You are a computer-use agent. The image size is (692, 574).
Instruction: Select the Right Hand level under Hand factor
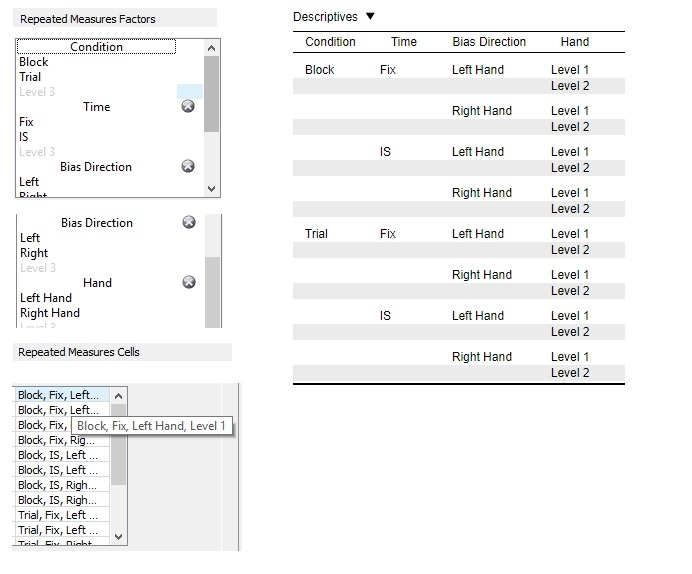click(50, 313)
